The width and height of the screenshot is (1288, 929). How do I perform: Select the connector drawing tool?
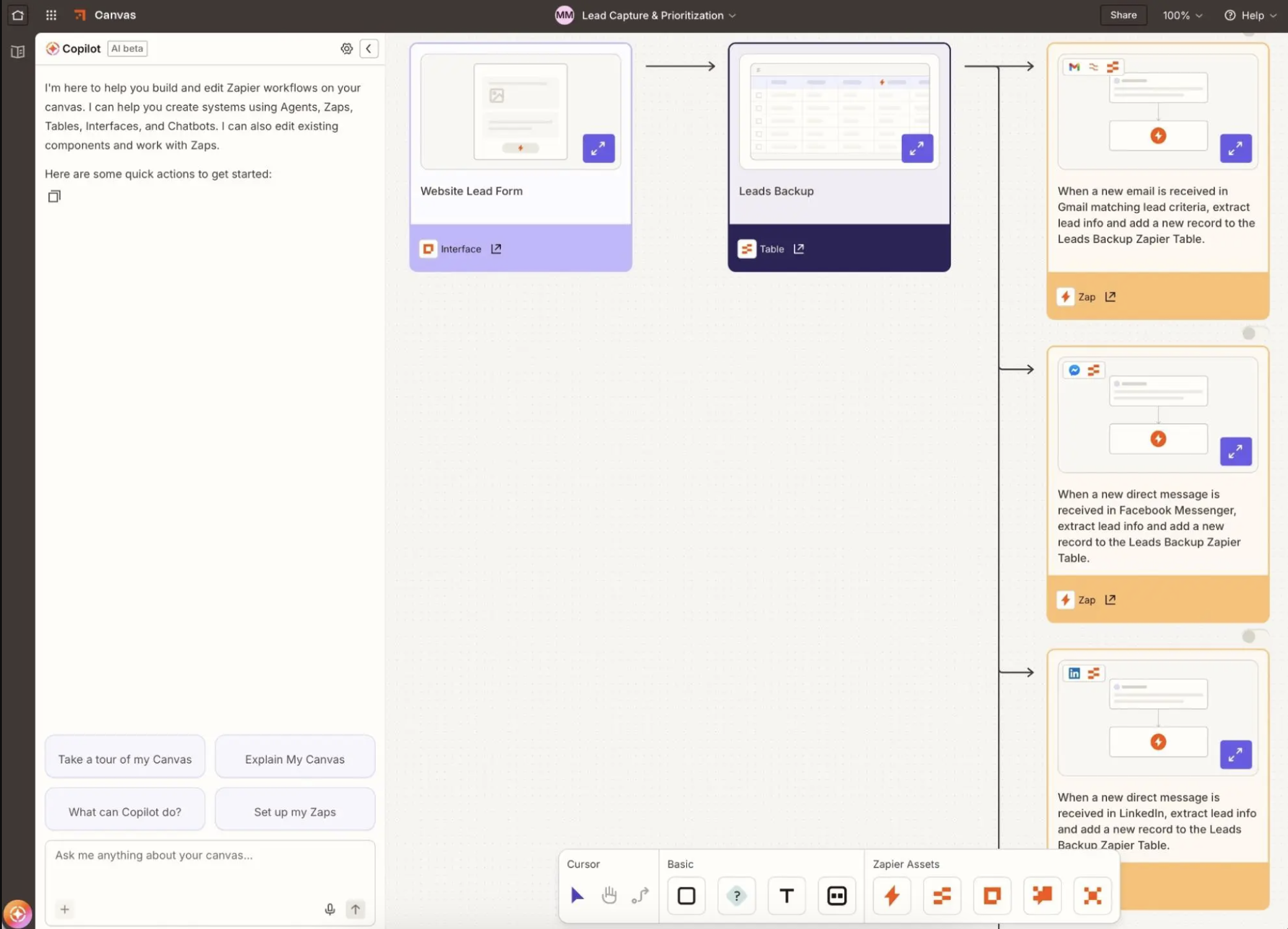point(639,896)
